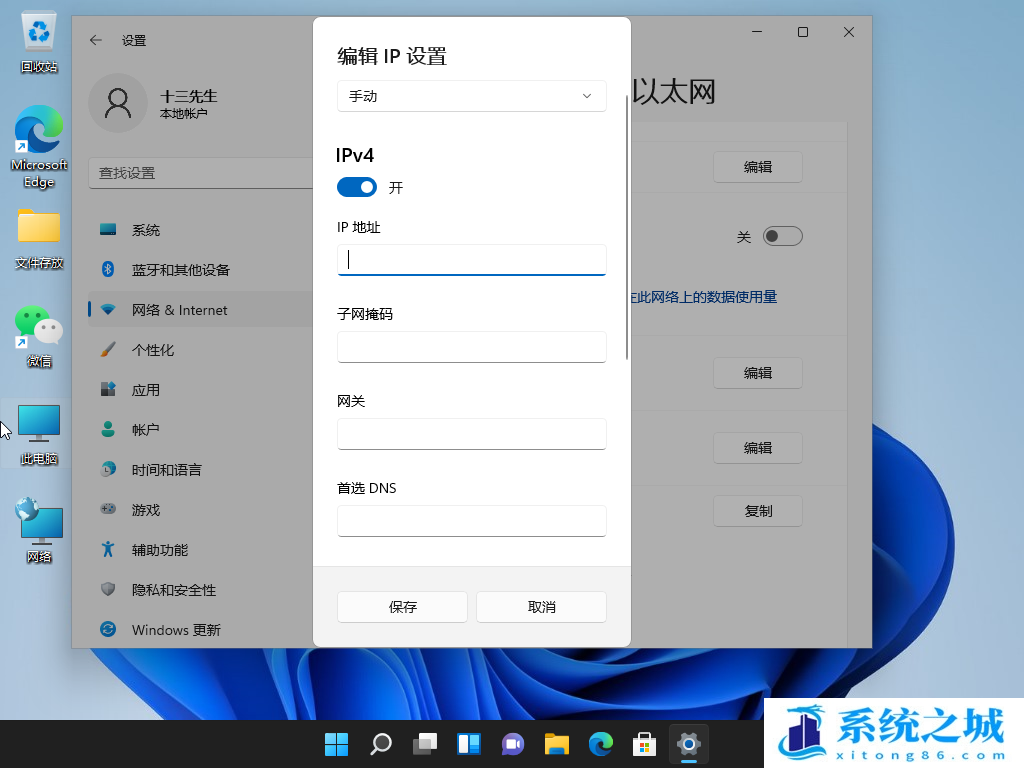Click the Settings back arrow

96,40
